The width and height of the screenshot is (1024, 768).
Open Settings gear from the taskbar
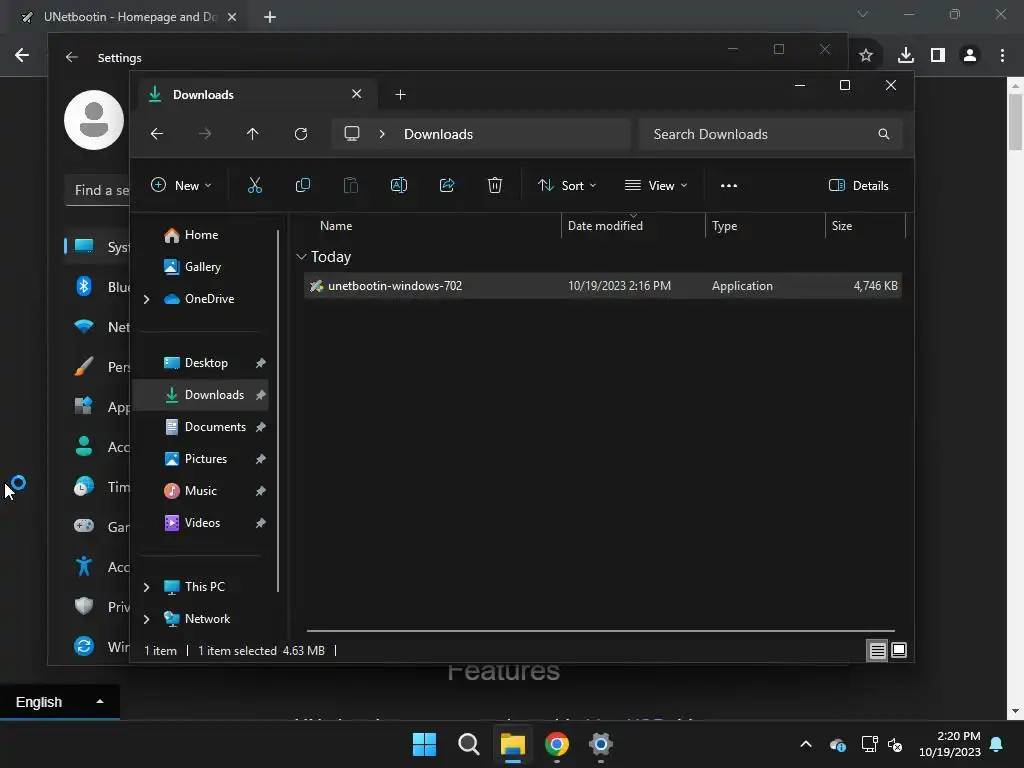click(600, 744)
